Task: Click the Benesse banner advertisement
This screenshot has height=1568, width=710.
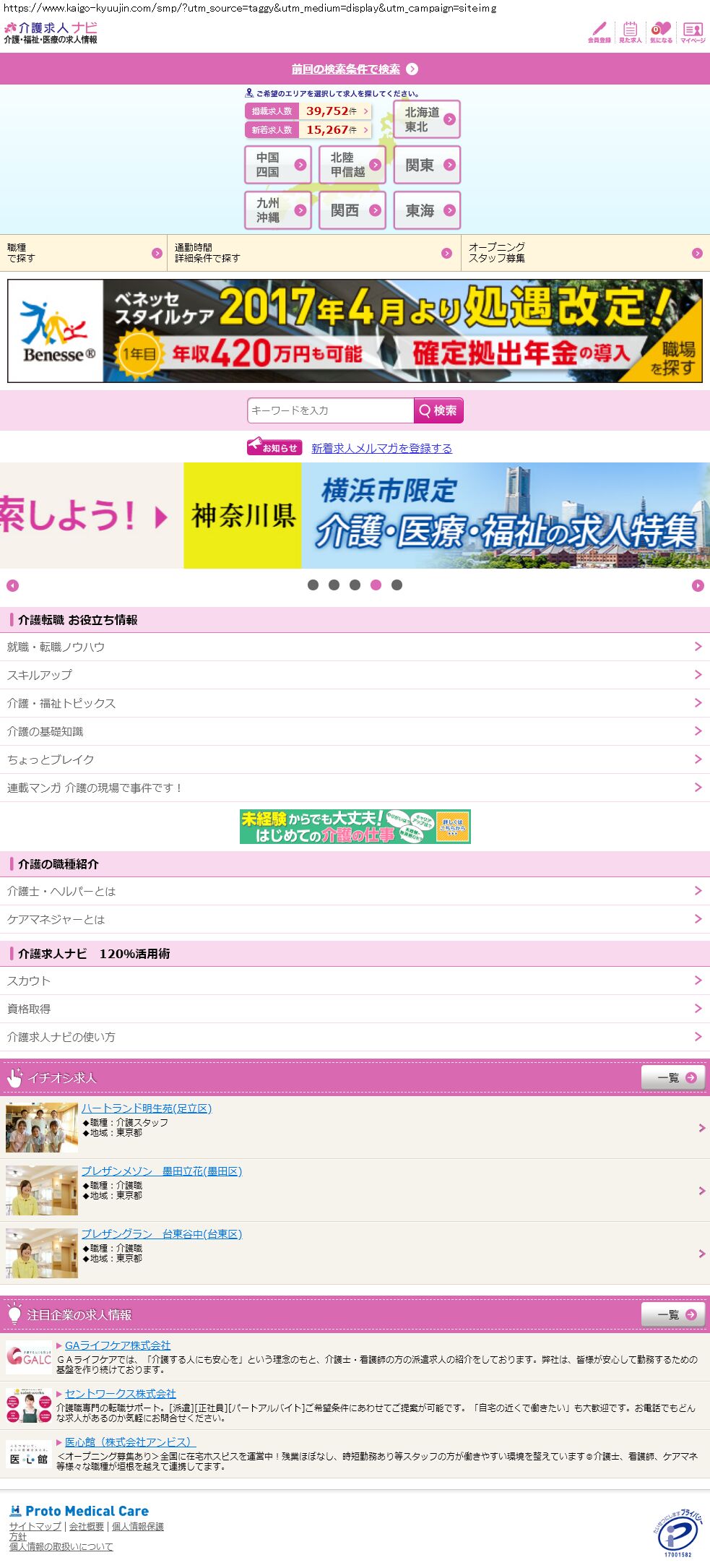Action: 355,331
